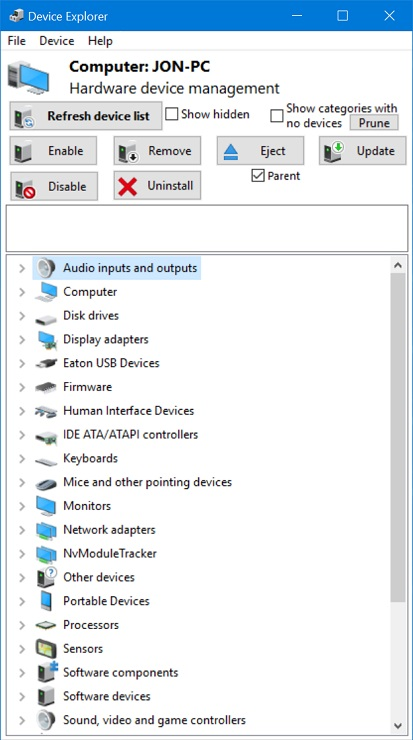413x740 pixels.
Task: Select the Display adapters icon
Action: tap(46, 339)
